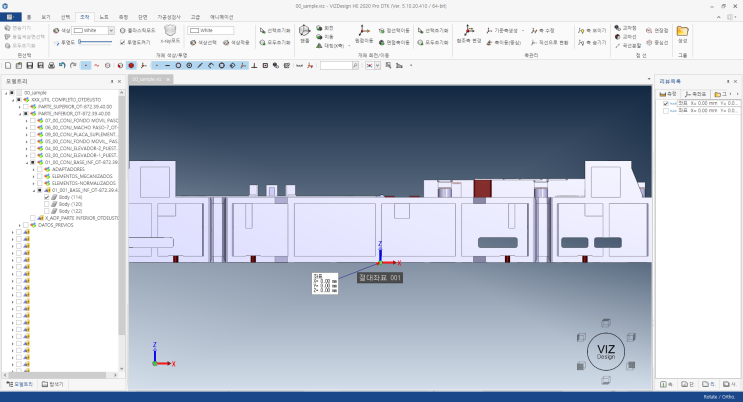Collapse 01_001_BASE_INF tree node
The height and width of the screenshot is (402, 743).
[33, 190]
